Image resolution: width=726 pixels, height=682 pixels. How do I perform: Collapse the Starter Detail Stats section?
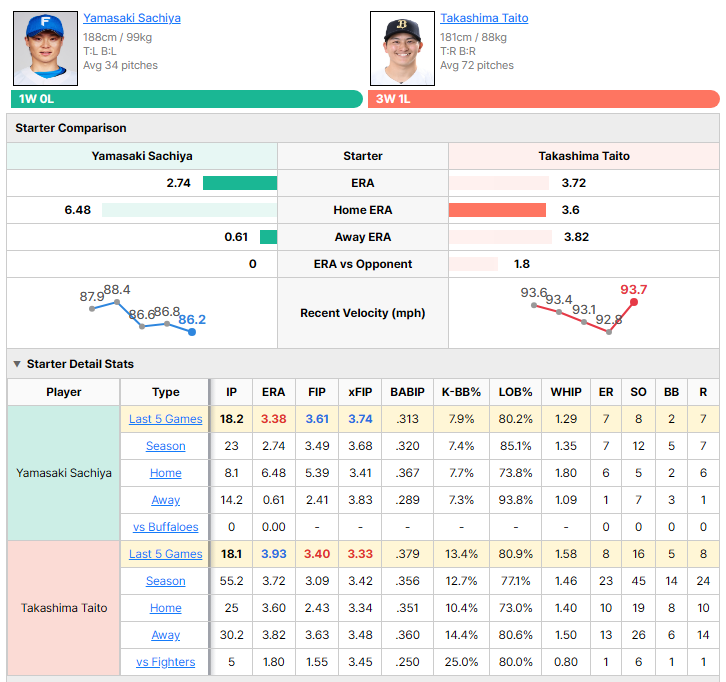click(17, 364)
